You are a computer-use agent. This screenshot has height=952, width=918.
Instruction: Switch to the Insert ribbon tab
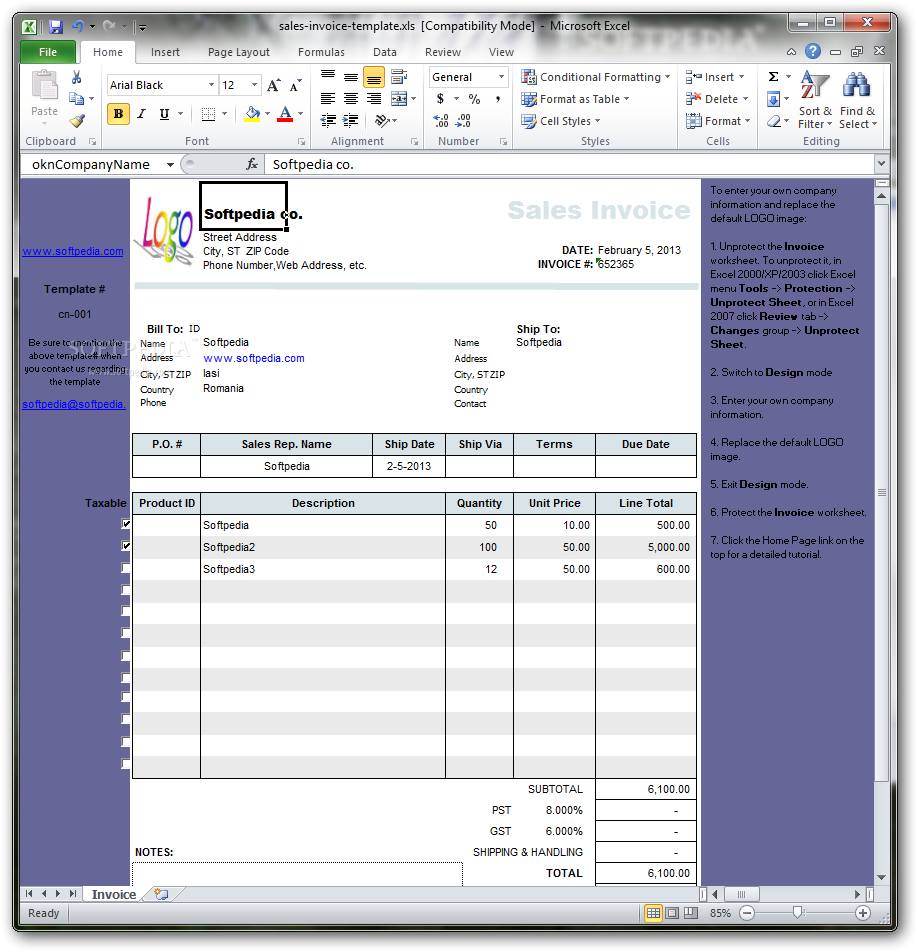point(165,52)
